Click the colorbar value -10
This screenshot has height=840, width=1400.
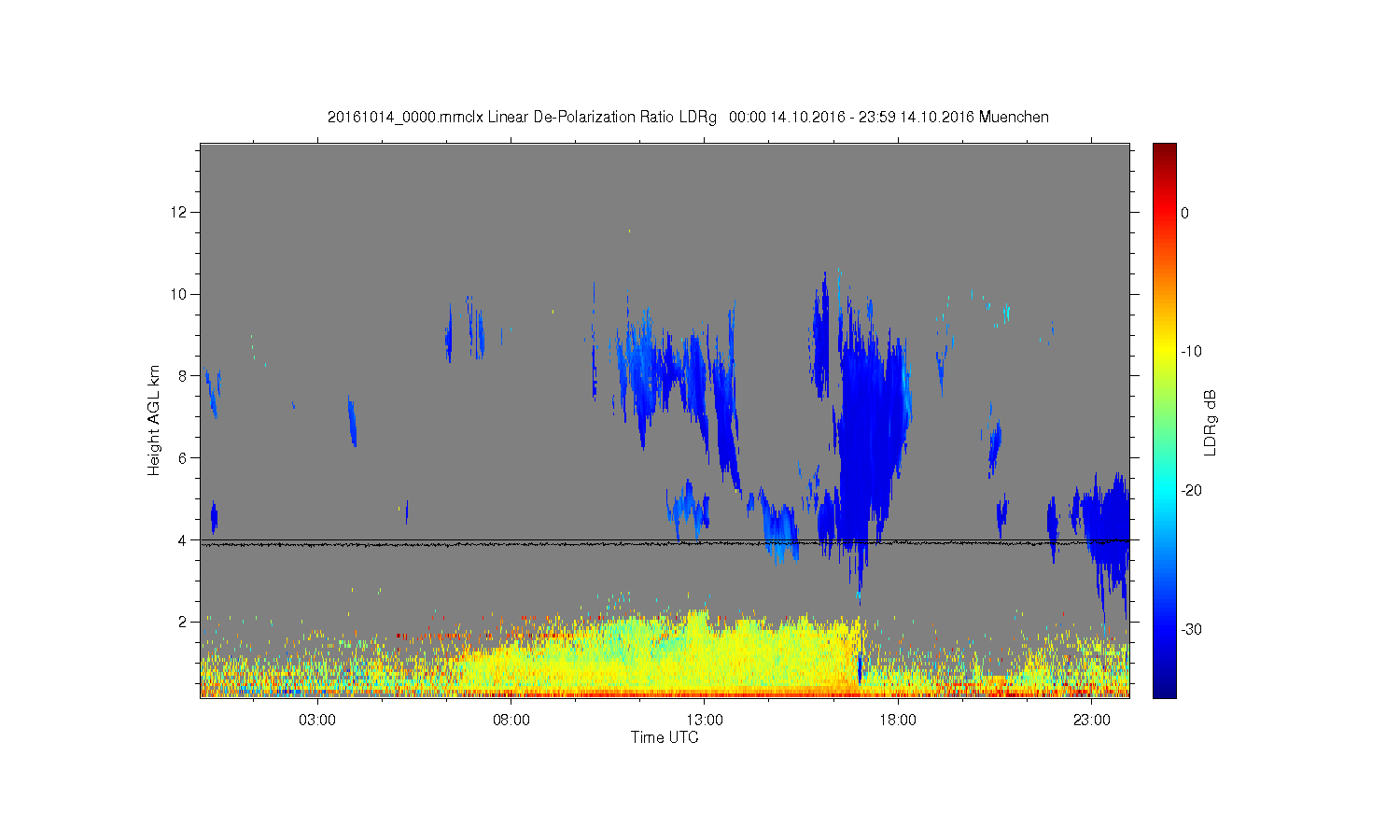point(1191,352)
